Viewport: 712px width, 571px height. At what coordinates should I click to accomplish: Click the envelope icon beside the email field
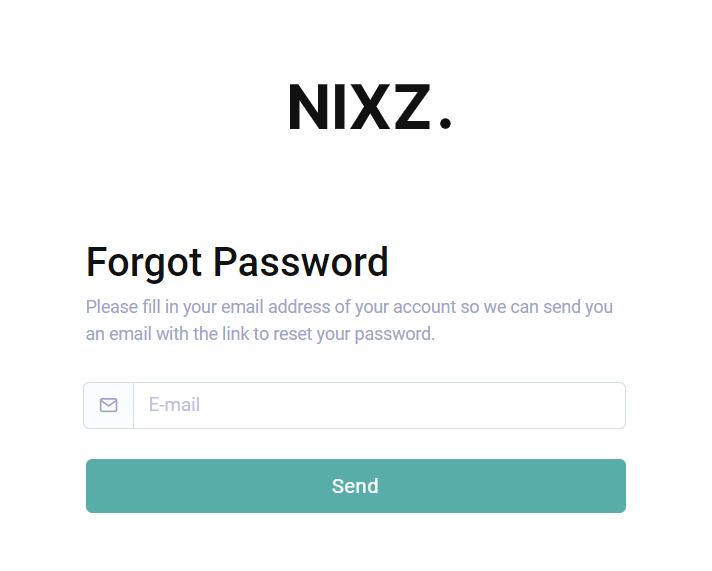[x=109, y=405]
